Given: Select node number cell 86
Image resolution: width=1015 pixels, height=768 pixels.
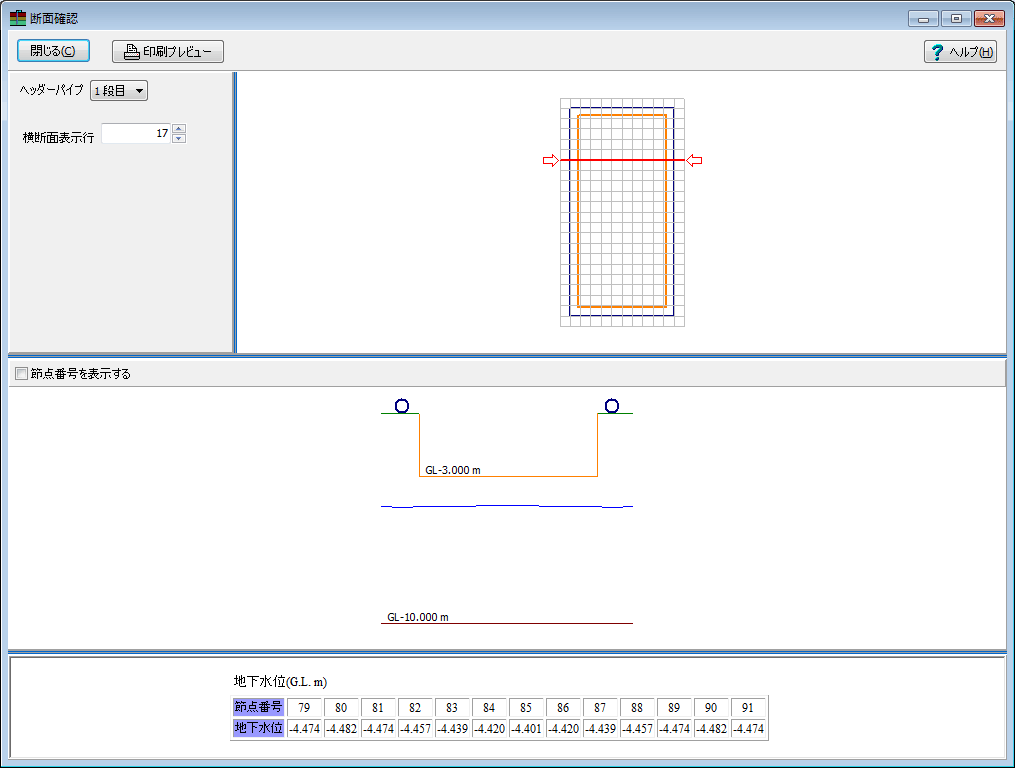Looking at the screenshot, I should [x=563, y=707].
